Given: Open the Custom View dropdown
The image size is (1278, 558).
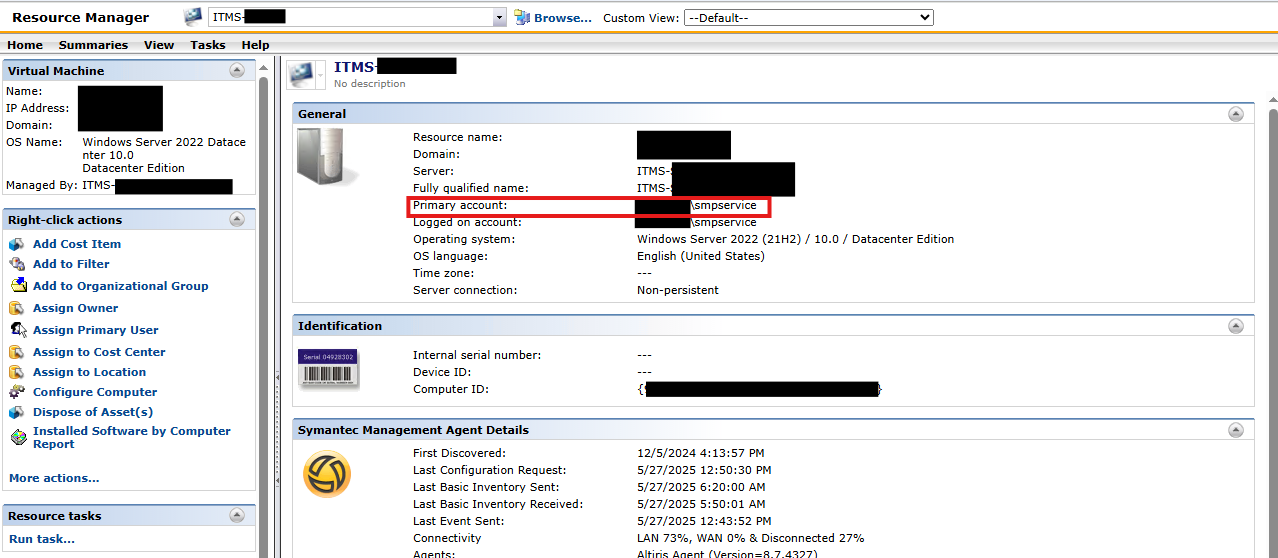Looking at the screenshot, I should (808, 17).
